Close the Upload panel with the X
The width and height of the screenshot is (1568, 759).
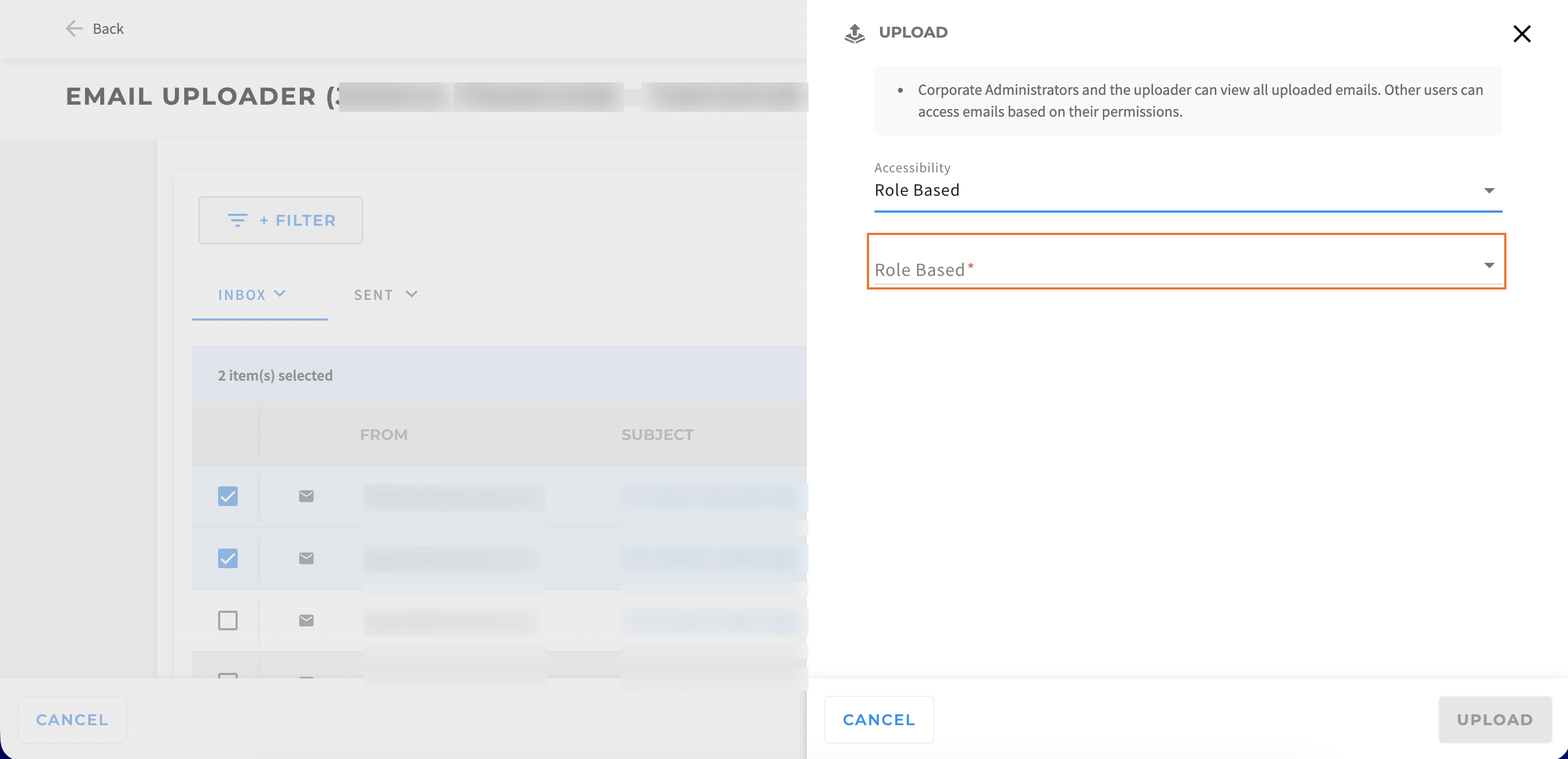[1521, 33]
